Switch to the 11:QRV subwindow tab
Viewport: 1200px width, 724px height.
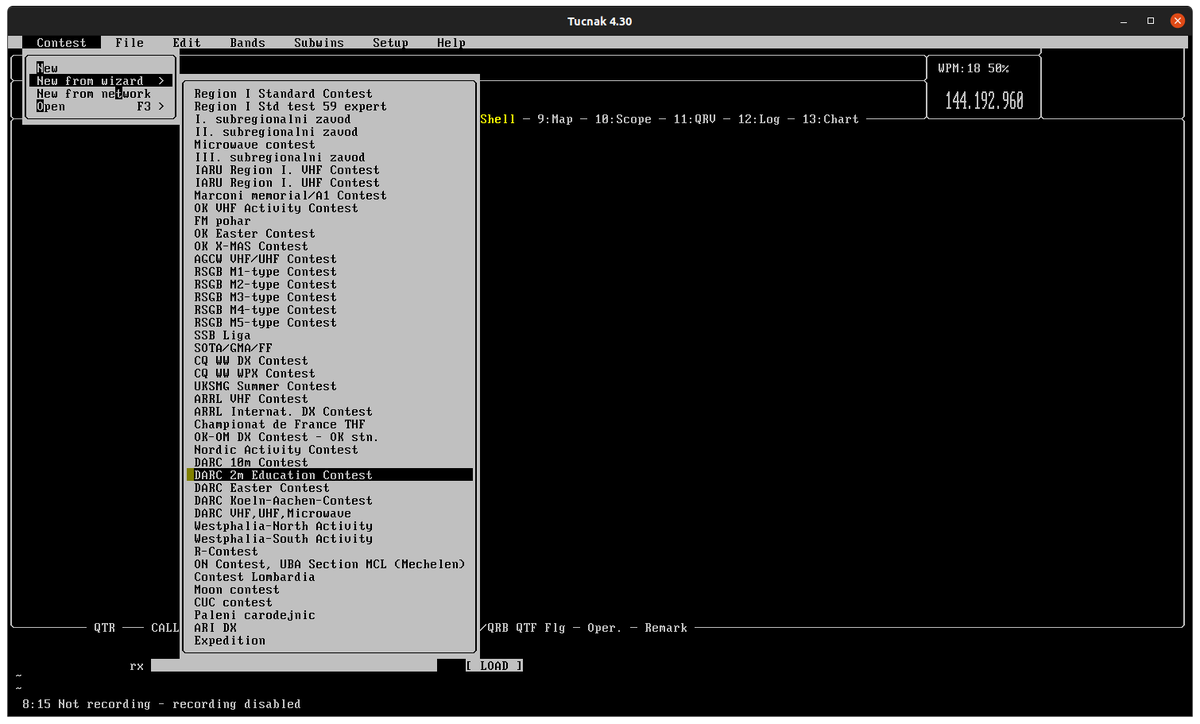coord(695,119)
